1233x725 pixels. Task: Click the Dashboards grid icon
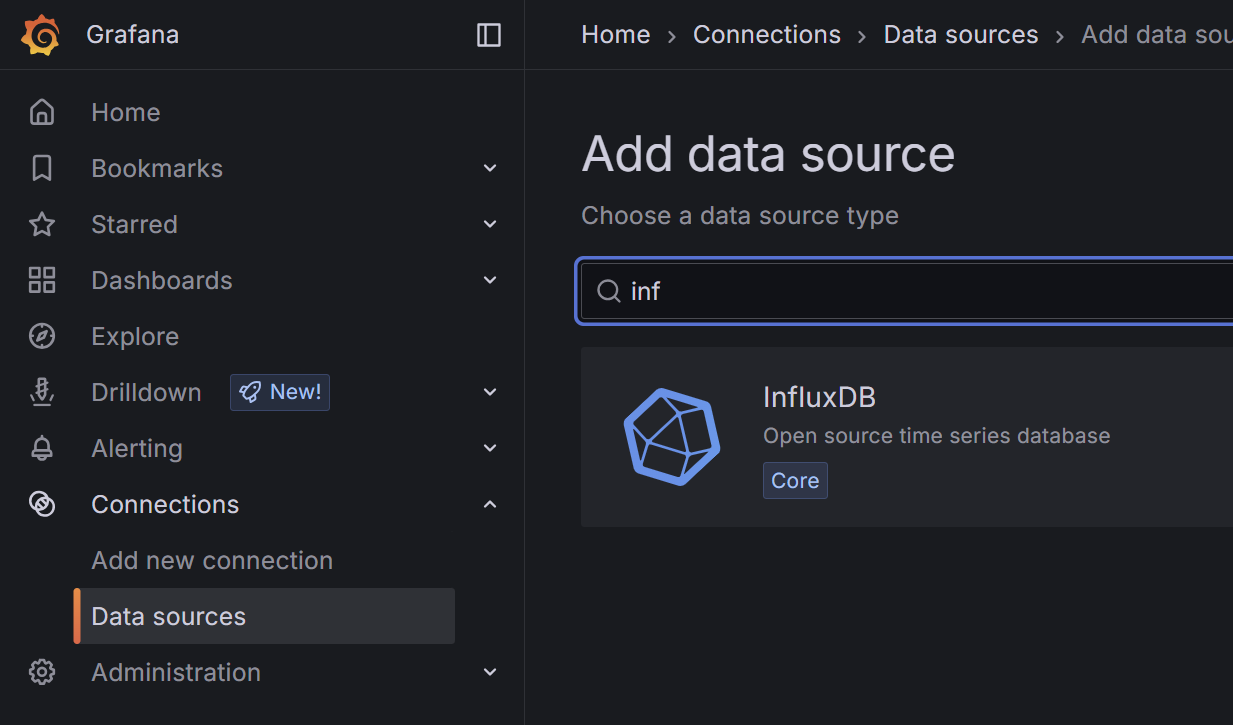point(42,280)
